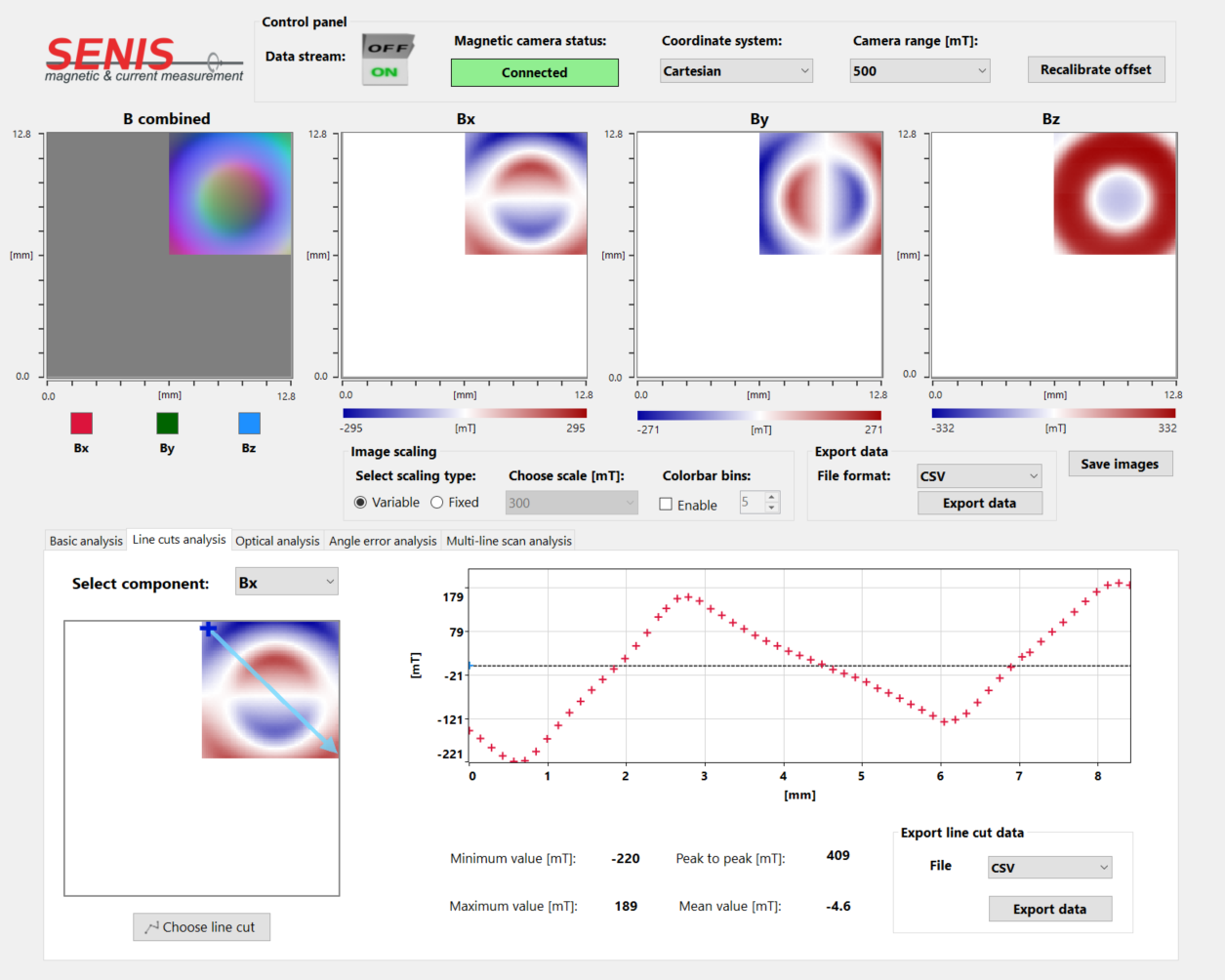Click the Choose line cut button
Viewport: 1225px width, 980px height.
point(201,927)
